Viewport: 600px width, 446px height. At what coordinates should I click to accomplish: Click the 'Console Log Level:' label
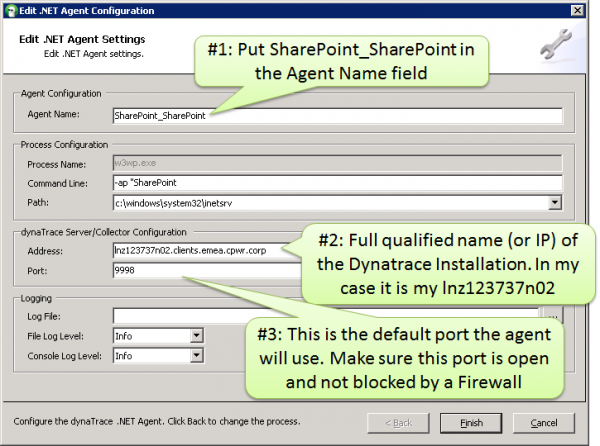coord(65,356)
